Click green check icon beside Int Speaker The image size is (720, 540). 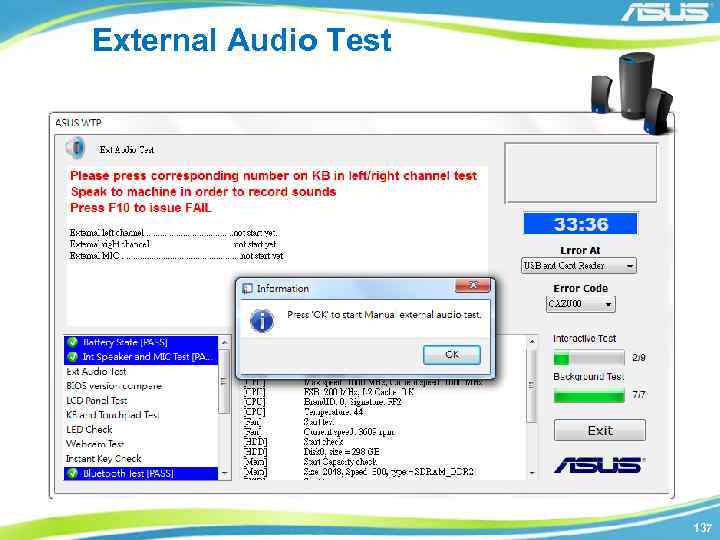pos(73,357)
